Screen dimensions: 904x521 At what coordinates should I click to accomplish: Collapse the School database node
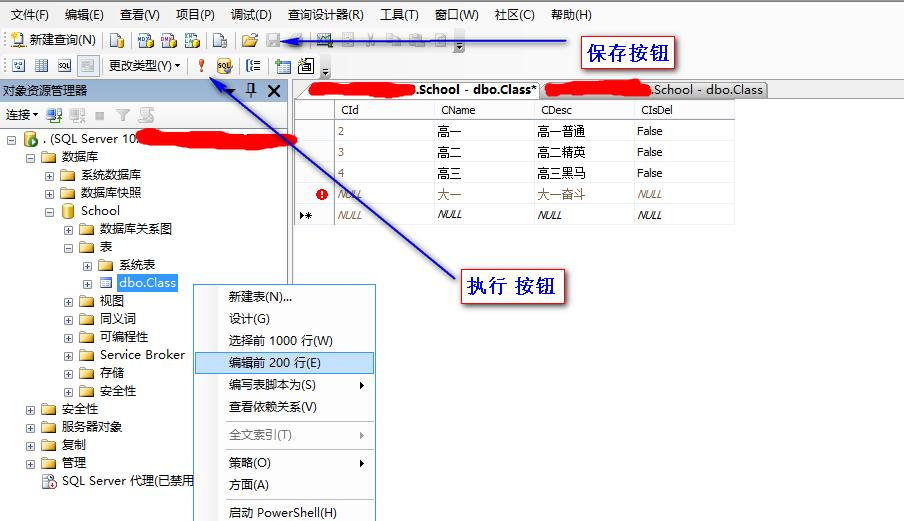pos(49,212)
